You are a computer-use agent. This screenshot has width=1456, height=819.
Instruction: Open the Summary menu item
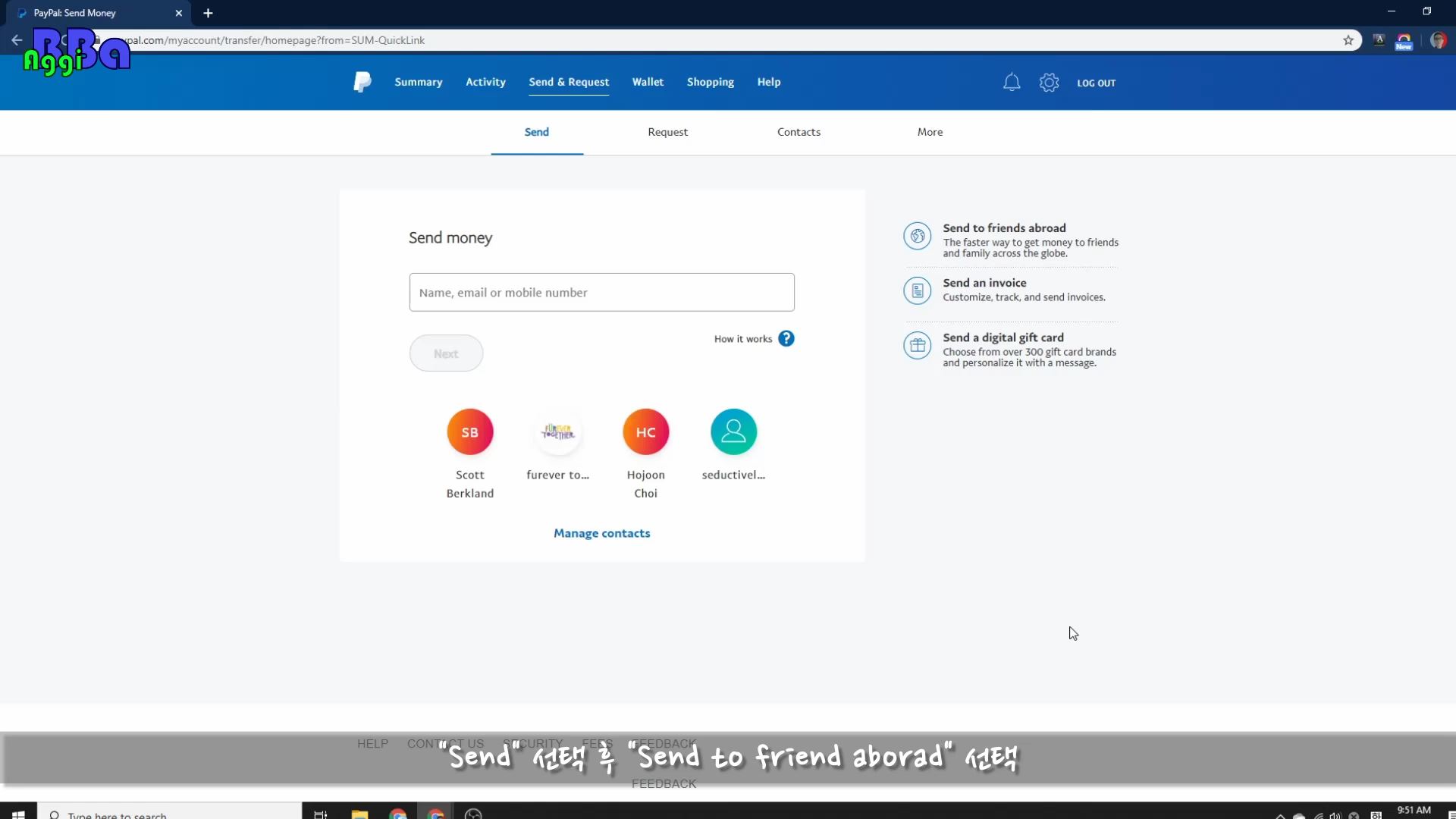click(x=419, y=82)
